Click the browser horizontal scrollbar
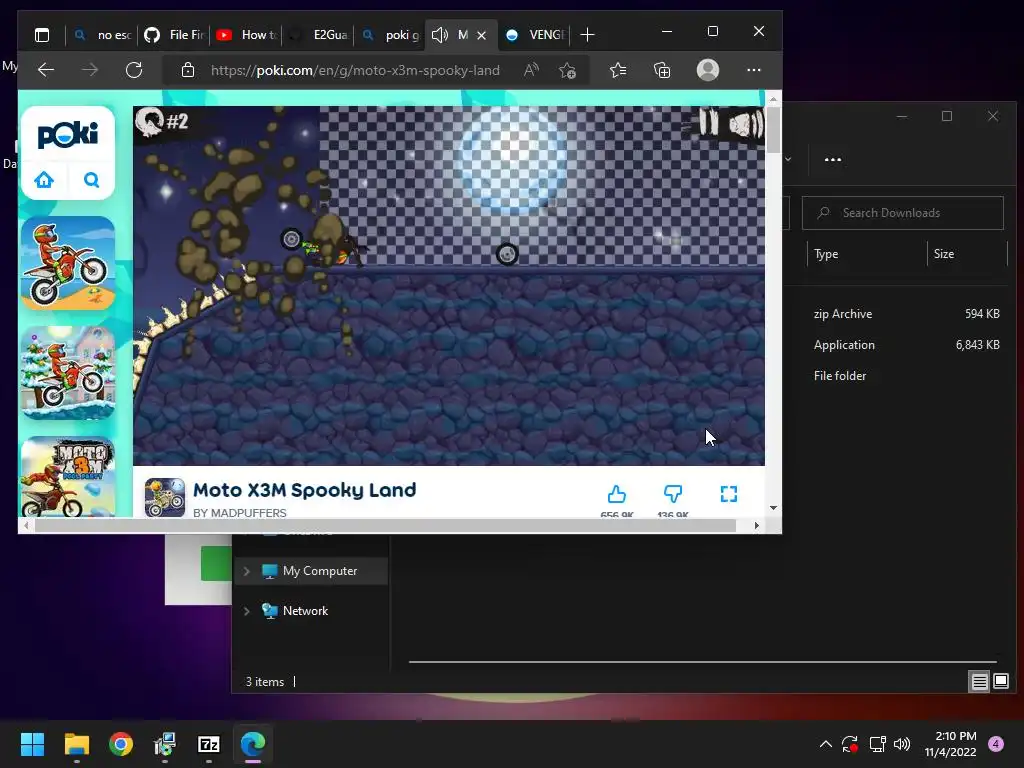This screenshot has width=1024, height=768. click(x=385, y=525)
